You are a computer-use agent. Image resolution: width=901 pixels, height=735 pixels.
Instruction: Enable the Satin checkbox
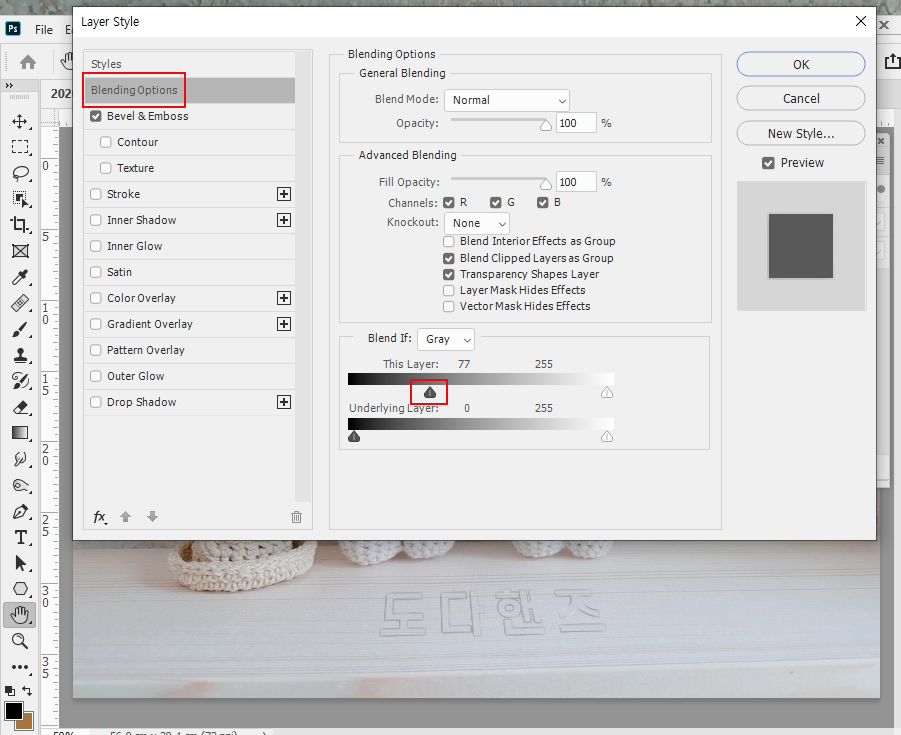click(x=96, y=272)
